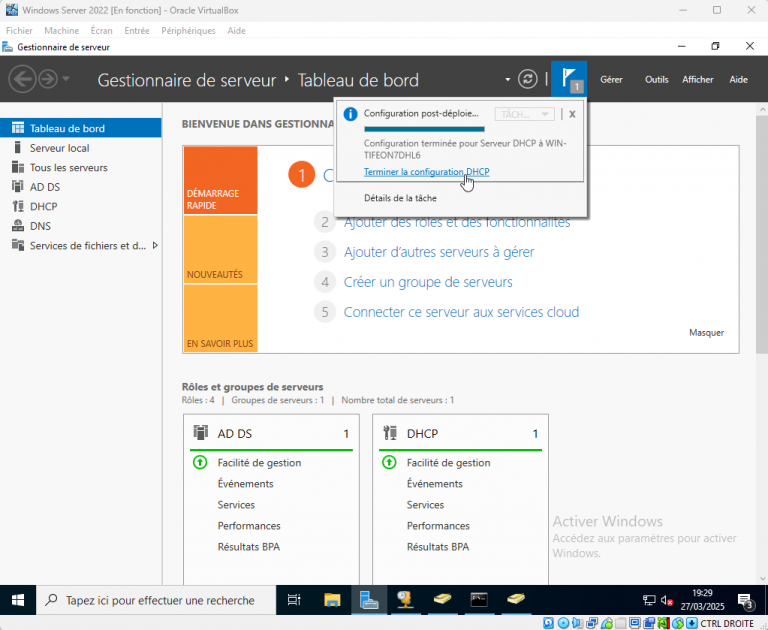Click Créer un groupe de serveurs

428,282
